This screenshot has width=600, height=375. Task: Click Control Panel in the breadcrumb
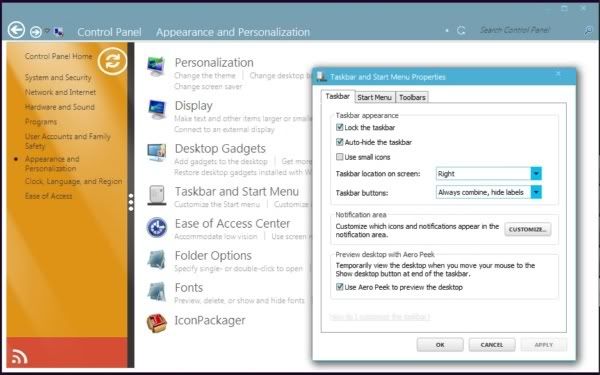[x=109, y=32]
